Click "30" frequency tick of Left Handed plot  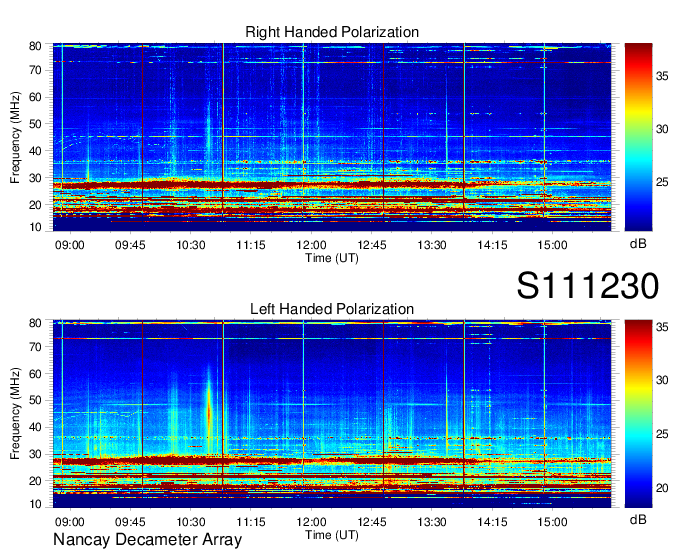pos(35,454)
